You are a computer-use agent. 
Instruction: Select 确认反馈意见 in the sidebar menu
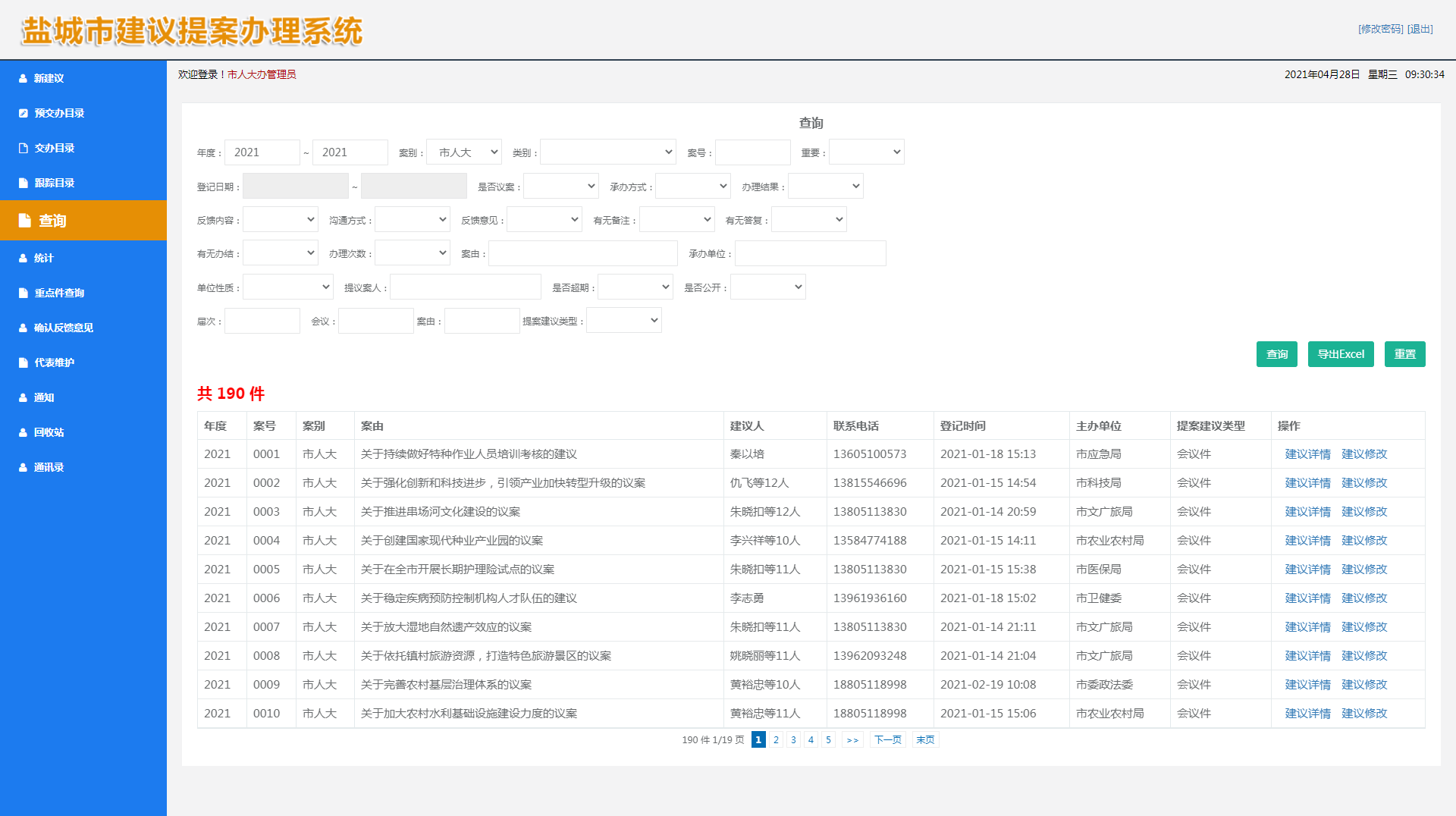pyautogui.click(x=64, y=328)
